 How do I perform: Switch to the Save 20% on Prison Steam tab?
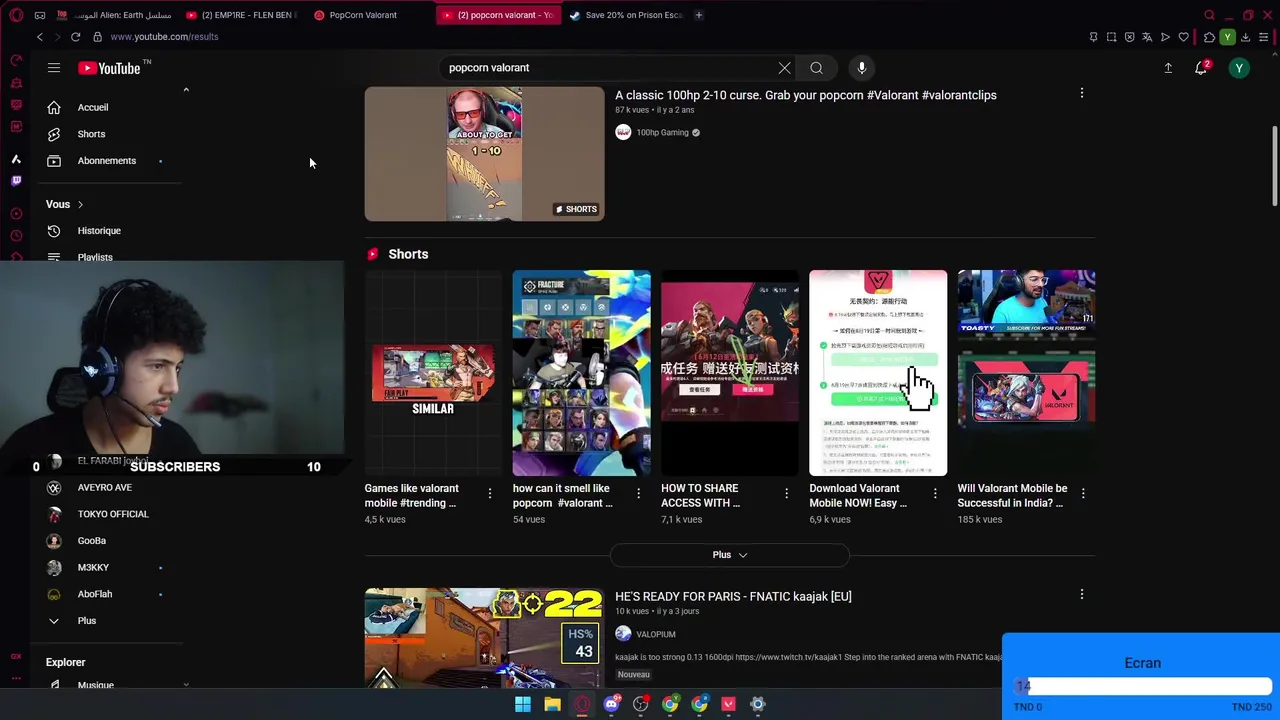pyautogui.click(x=626, y=15)
